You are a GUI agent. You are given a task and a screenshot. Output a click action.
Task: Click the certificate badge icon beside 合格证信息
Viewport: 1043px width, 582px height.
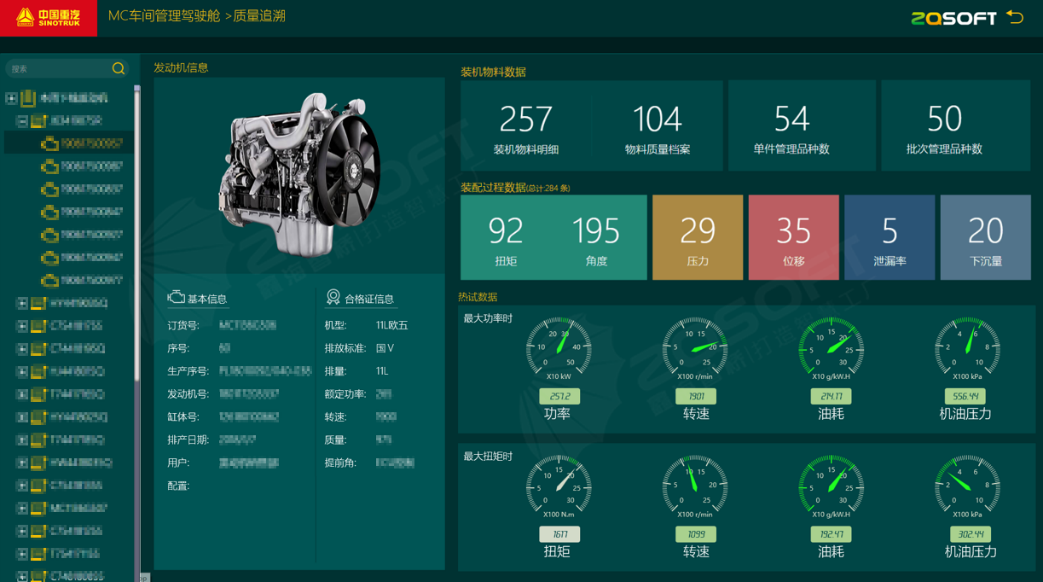coord(333,298)
